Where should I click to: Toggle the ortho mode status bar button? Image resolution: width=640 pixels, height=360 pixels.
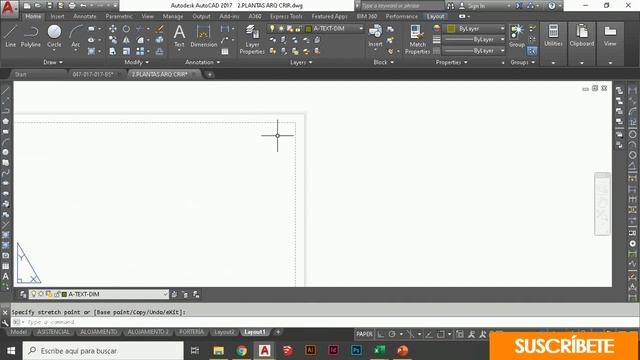click(380, 334)
